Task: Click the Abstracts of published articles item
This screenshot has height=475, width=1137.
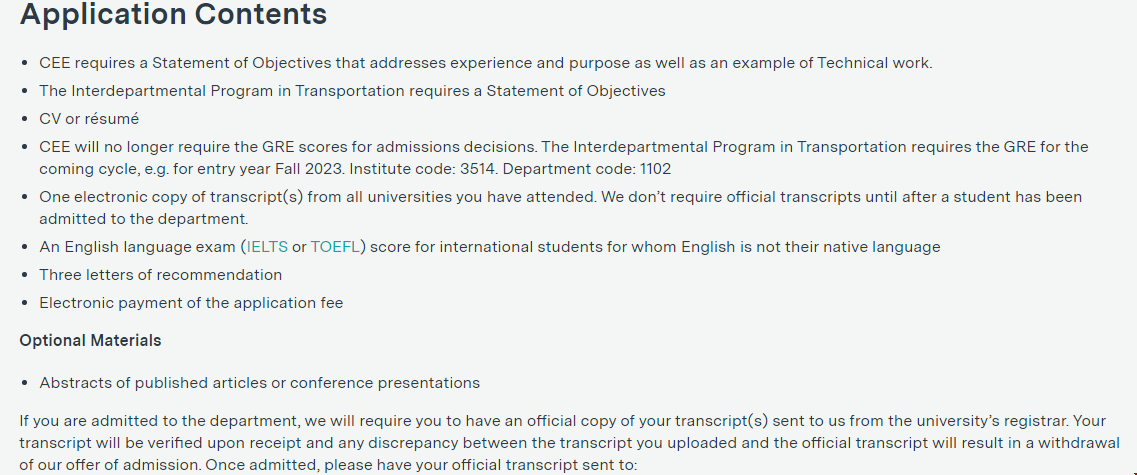Action: pyautogui.click(x=260, y=383)
